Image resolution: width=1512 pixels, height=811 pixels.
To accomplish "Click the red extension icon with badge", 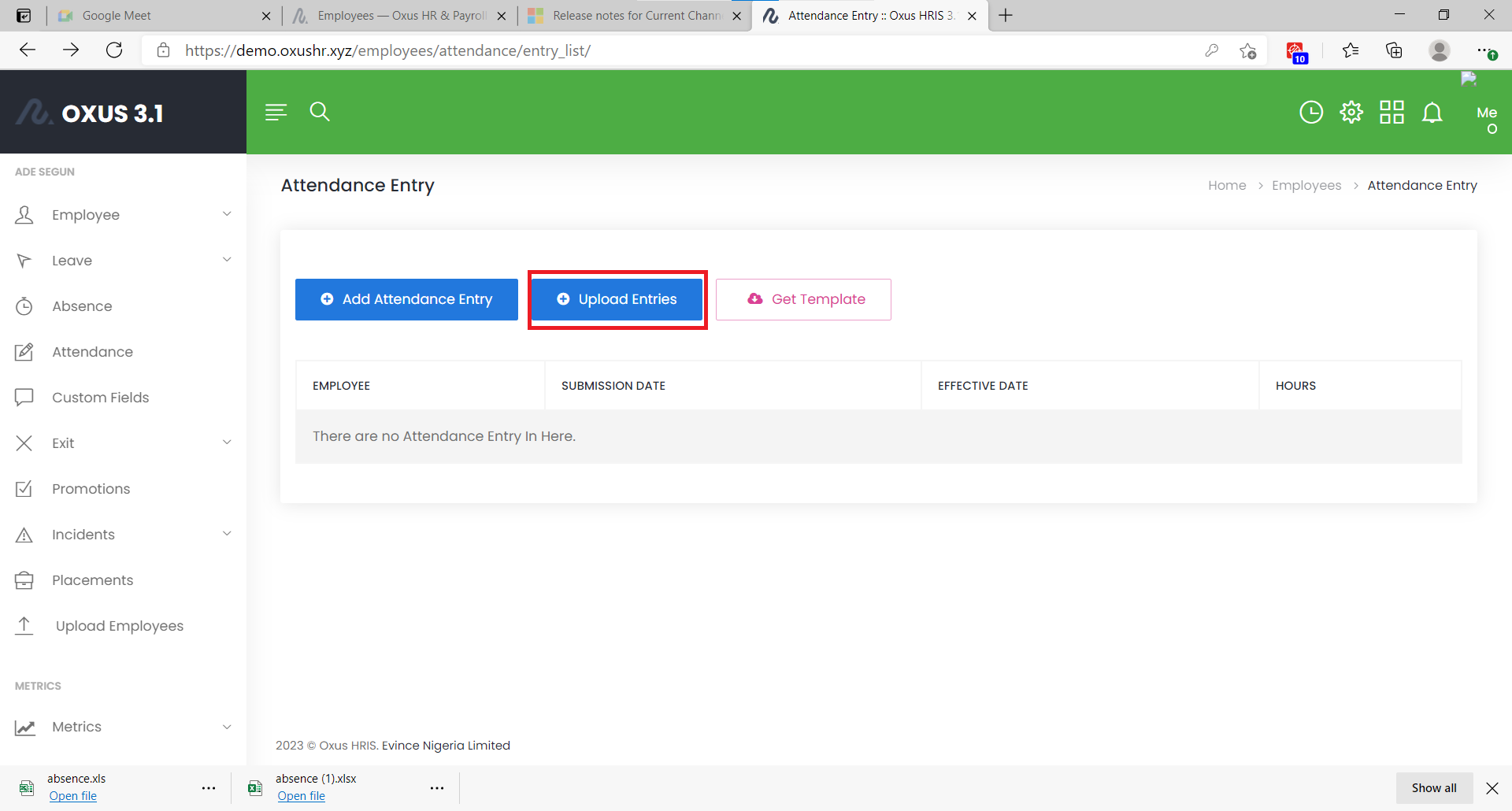I will 1295,52.
